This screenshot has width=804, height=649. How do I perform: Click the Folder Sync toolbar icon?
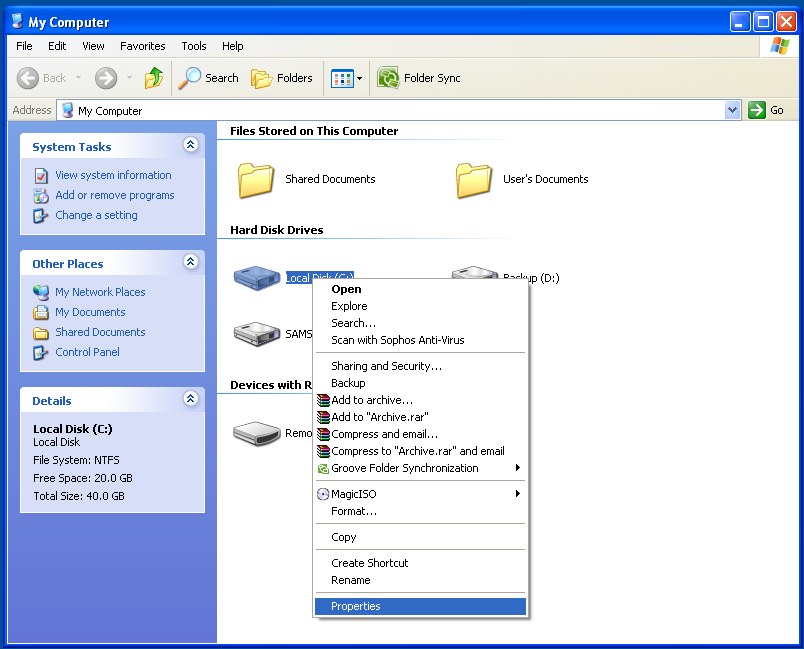point(388,78)
